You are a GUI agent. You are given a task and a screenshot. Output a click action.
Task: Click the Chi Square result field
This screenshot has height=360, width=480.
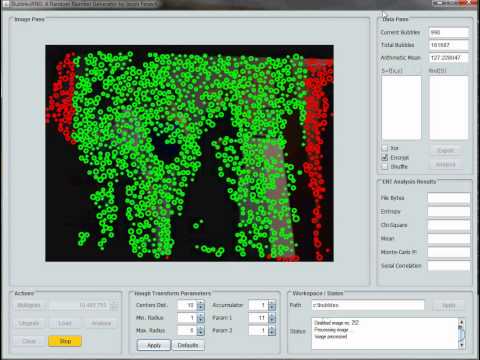449,225
